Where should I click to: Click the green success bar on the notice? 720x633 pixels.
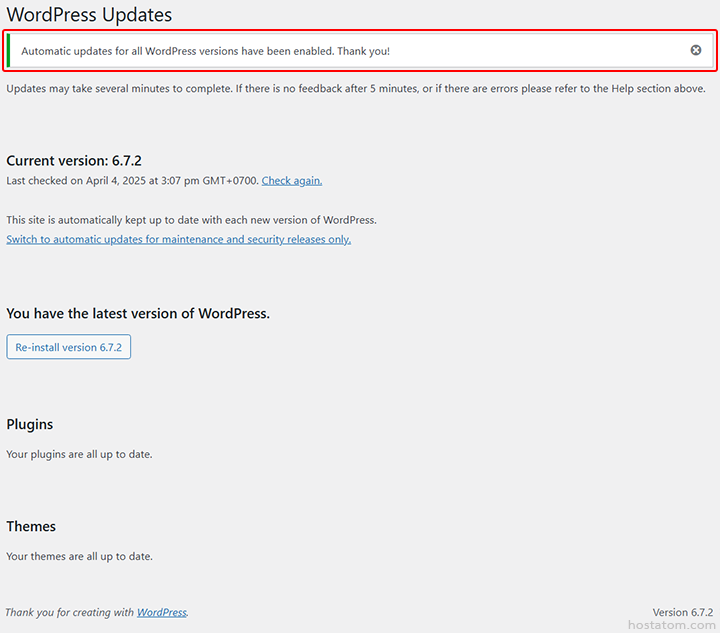tap(9, 51)
